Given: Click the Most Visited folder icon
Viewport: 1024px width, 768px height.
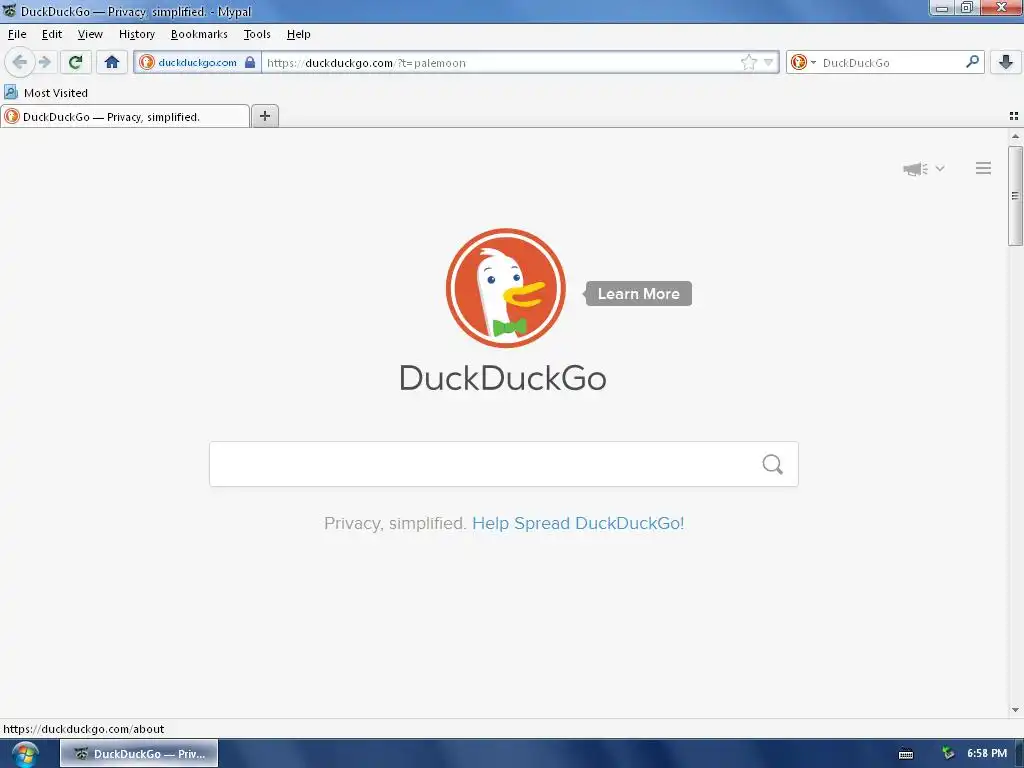Looking at the screenshot, I should [11, 92].
